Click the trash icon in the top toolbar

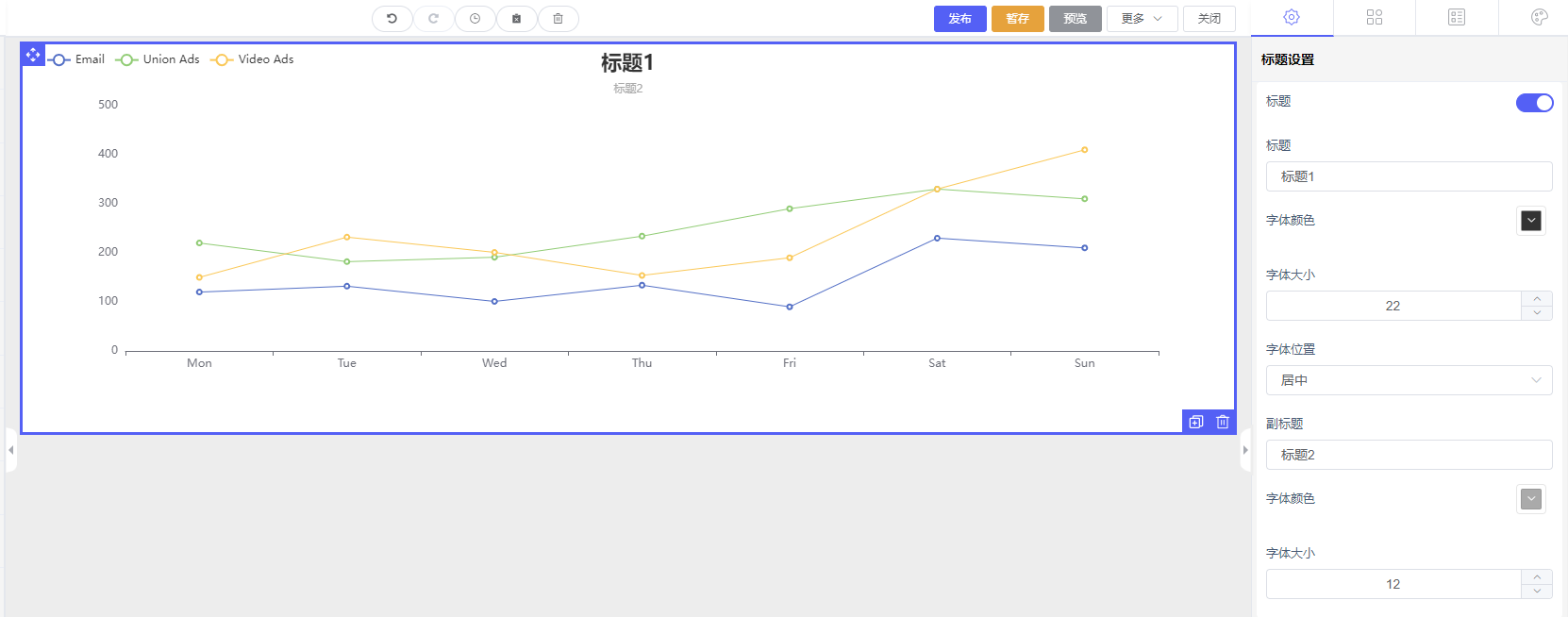(x=558, y=19)
